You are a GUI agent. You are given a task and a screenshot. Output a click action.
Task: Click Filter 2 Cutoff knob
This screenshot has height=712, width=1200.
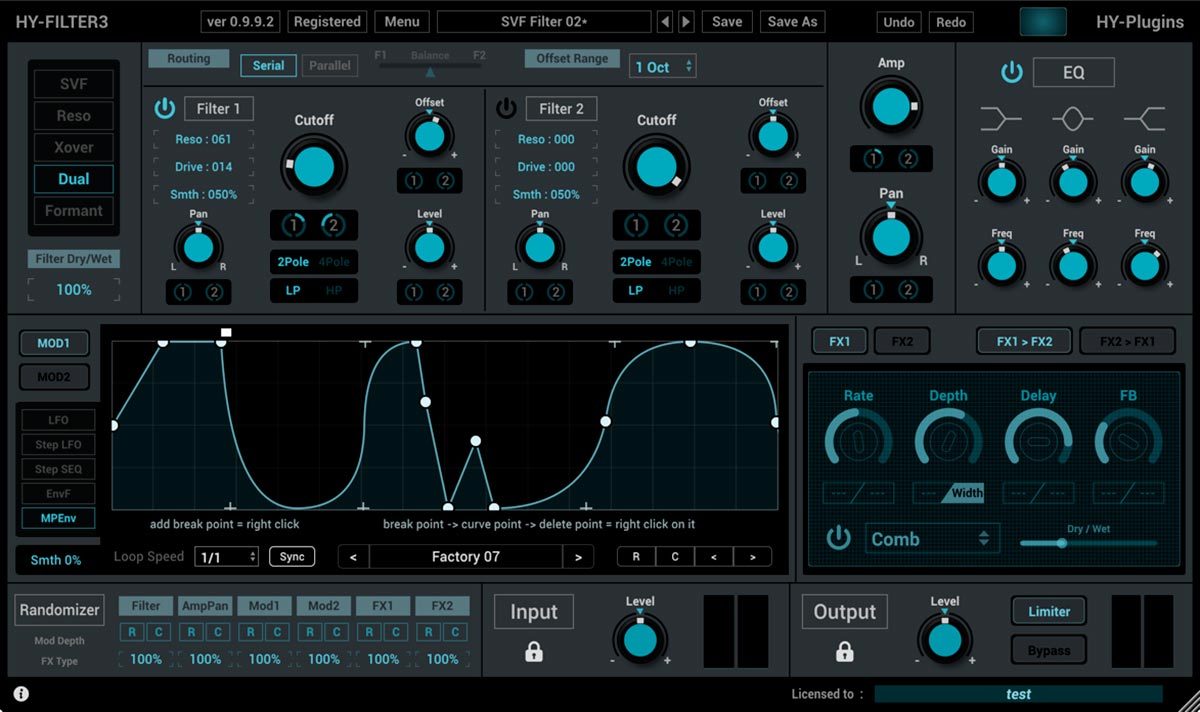(x=656, y=167)
